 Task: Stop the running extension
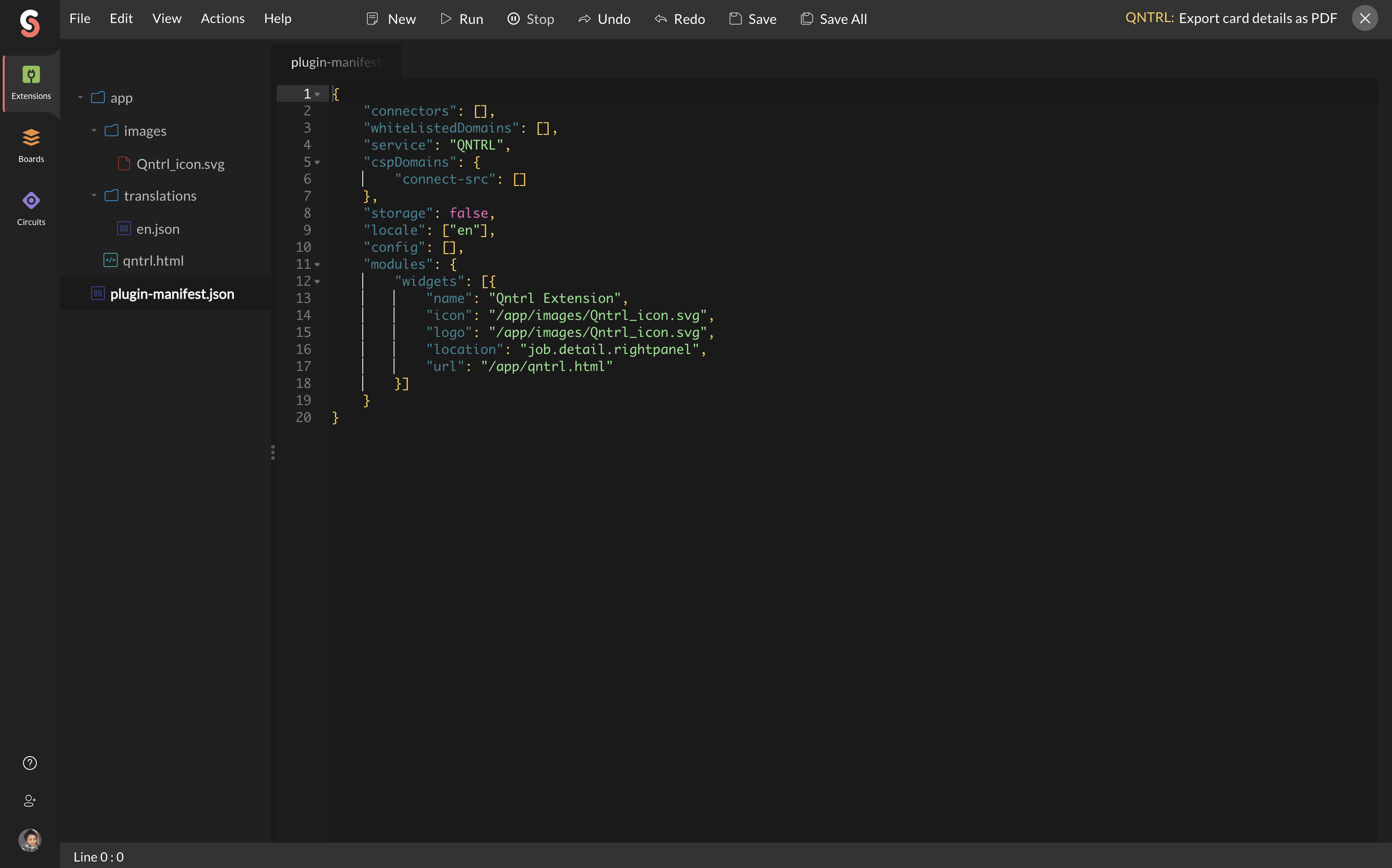pos(530,19)
